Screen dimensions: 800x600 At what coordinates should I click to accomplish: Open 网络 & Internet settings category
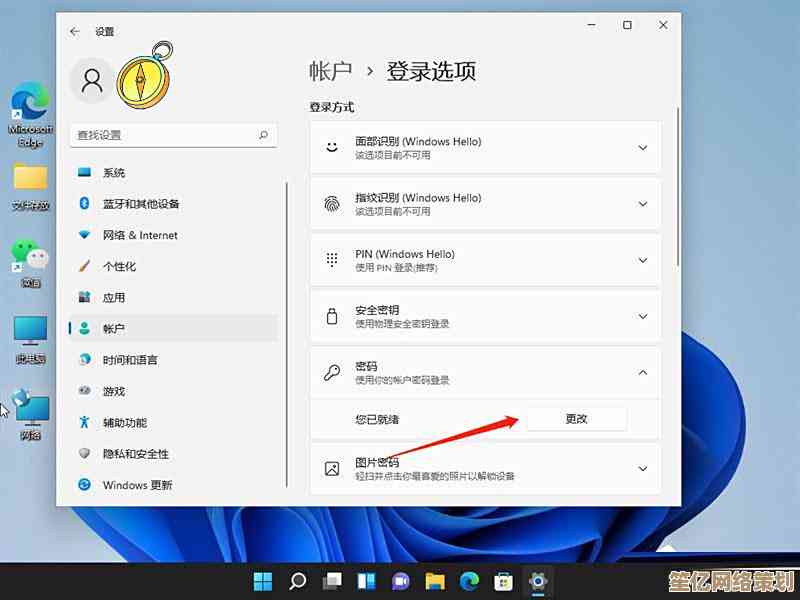click(140, 235)
